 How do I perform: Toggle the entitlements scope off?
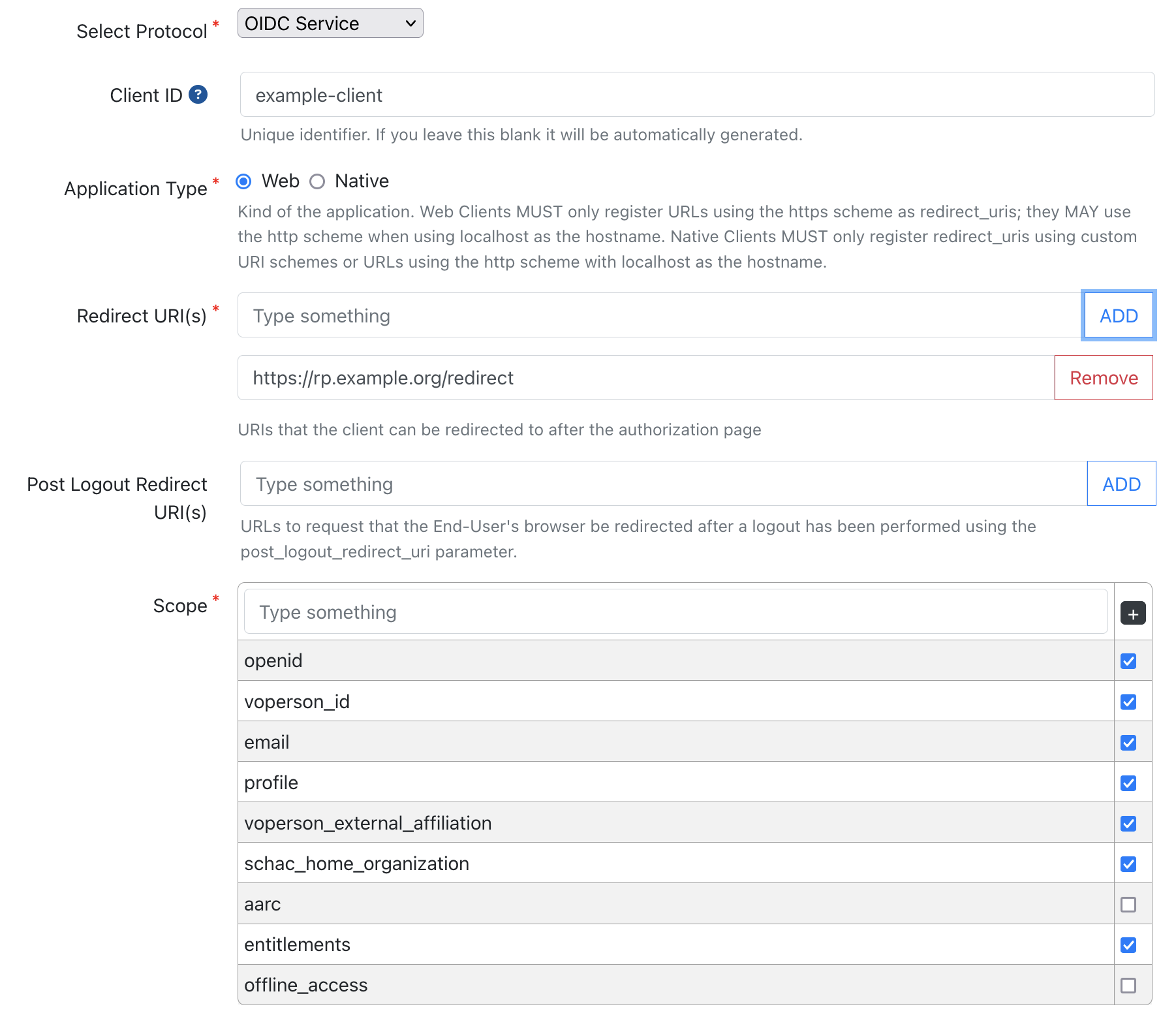pos(1128,944)
